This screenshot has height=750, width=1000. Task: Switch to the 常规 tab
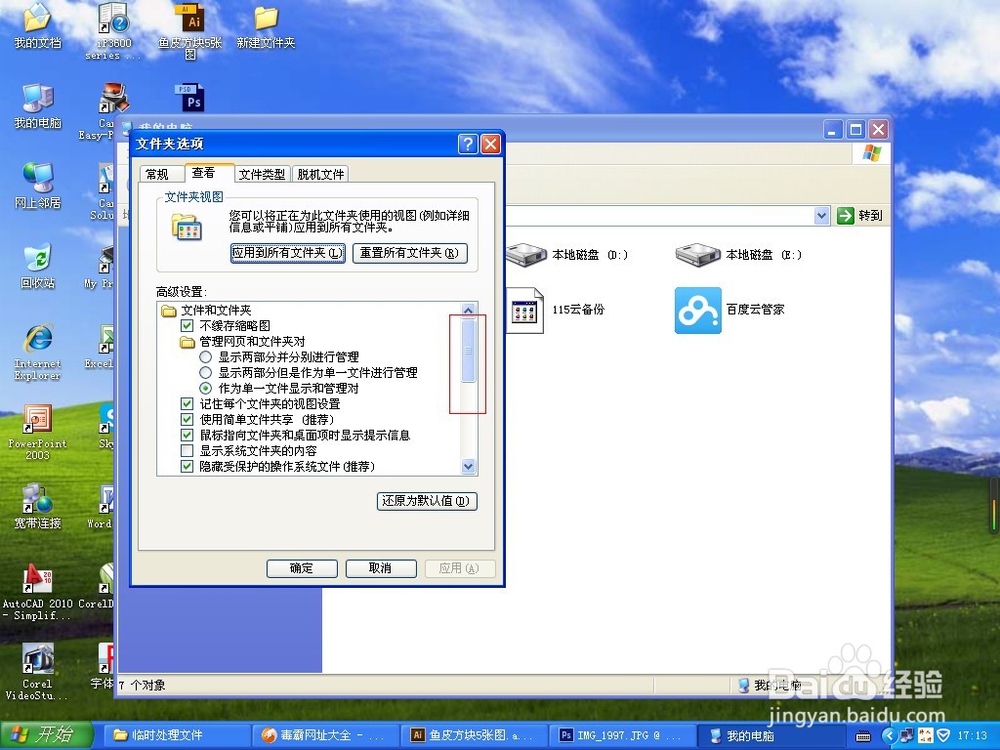[160, 172]
